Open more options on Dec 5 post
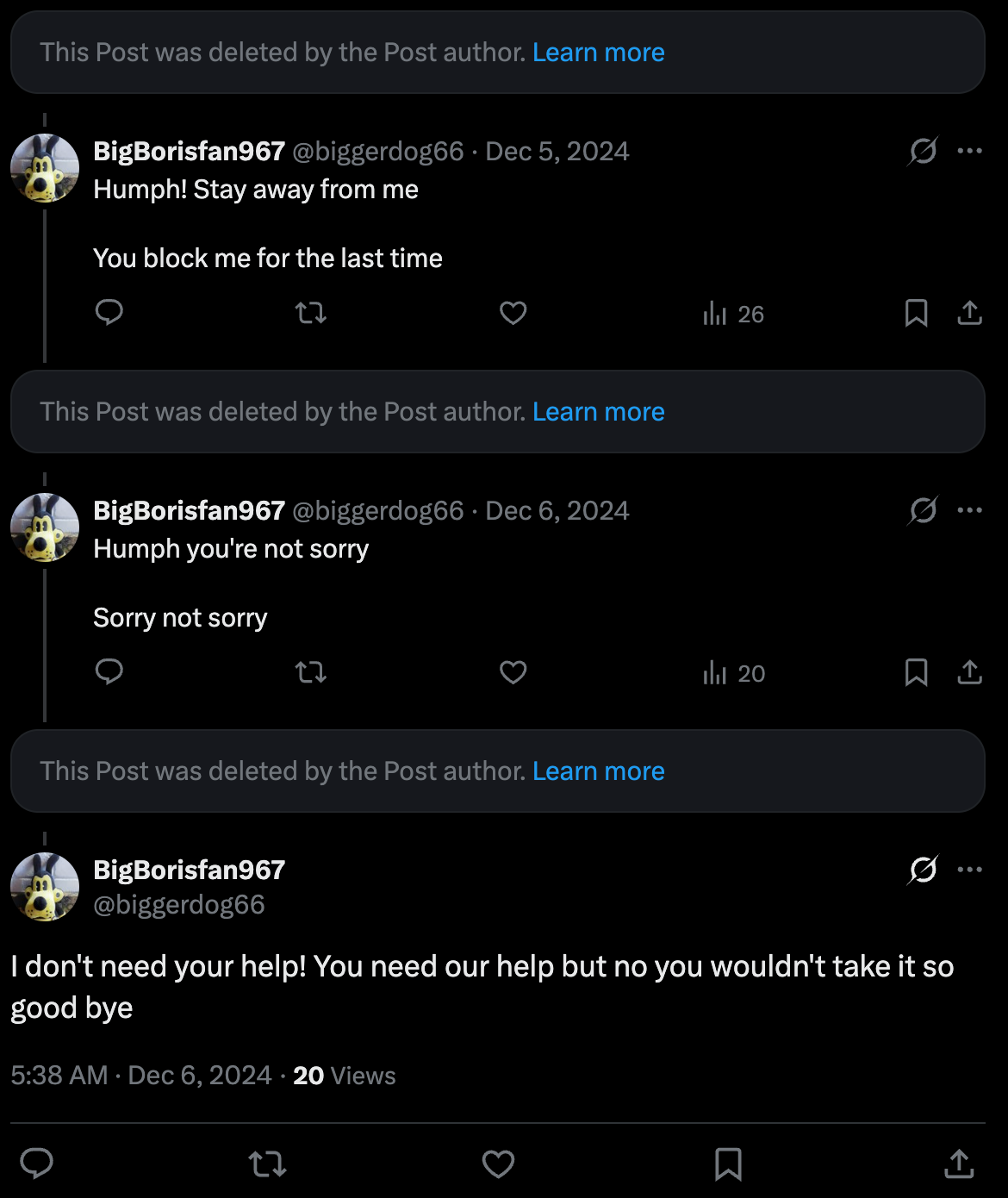The height and width of the screenshot is (1198, 1008). pyautogui.click(x=970, y=151)
